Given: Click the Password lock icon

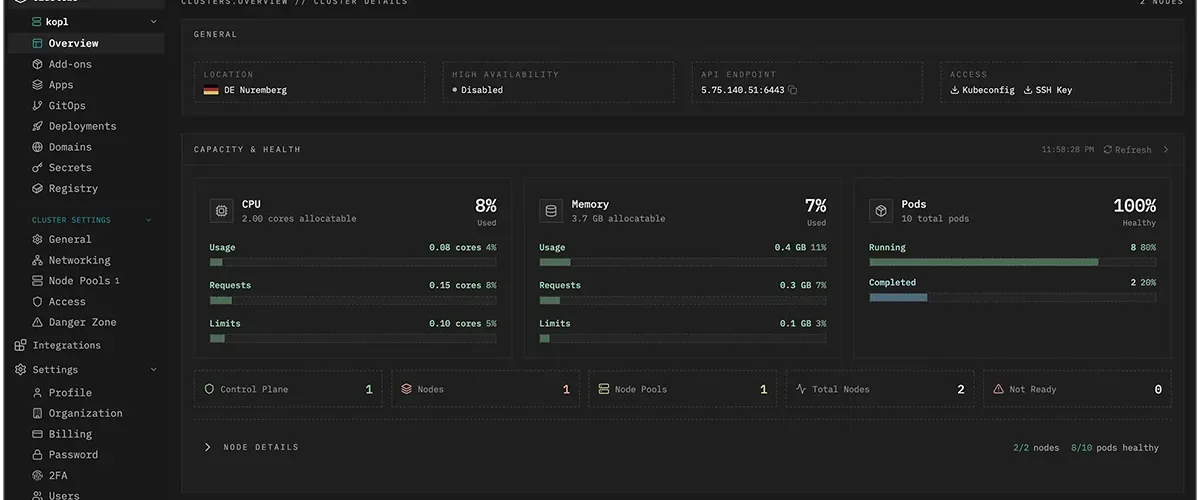Looking at the screenshot, I should (38, 454).
